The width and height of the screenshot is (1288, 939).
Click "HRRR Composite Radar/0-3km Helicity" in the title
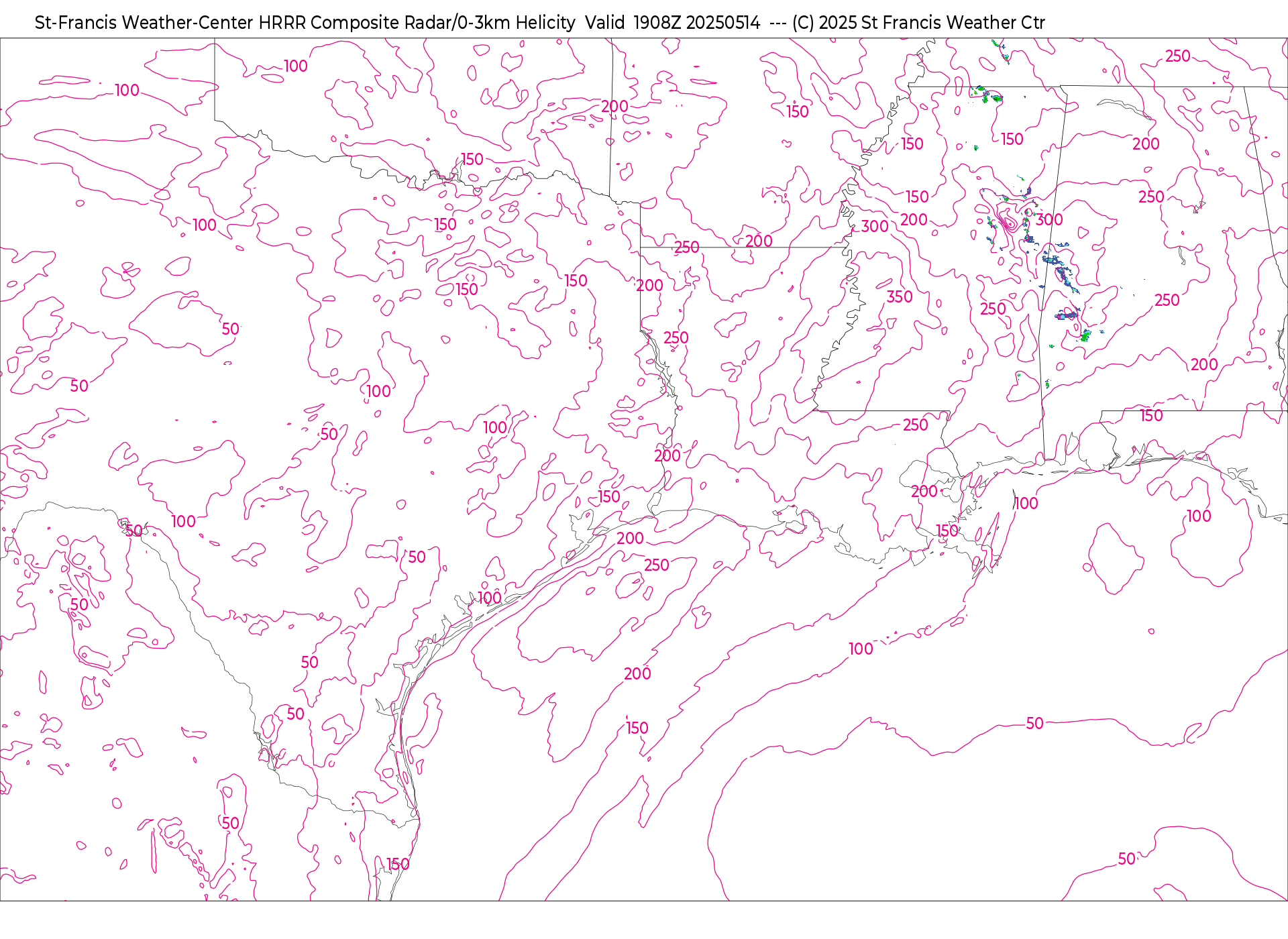pos(417,23)
